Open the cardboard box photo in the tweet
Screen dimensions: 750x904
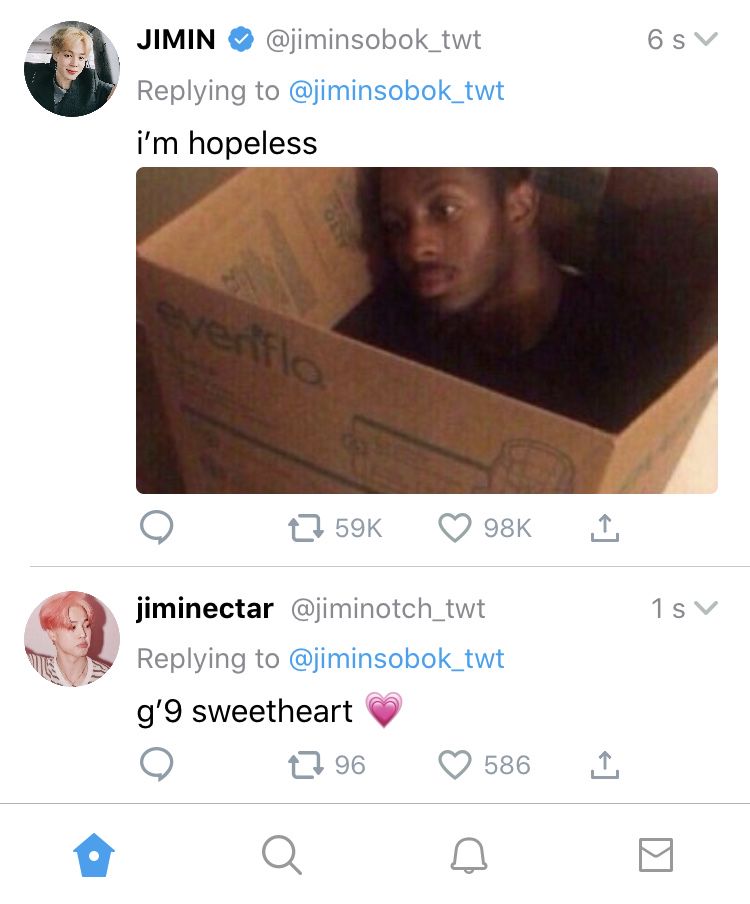coord(427,330)
